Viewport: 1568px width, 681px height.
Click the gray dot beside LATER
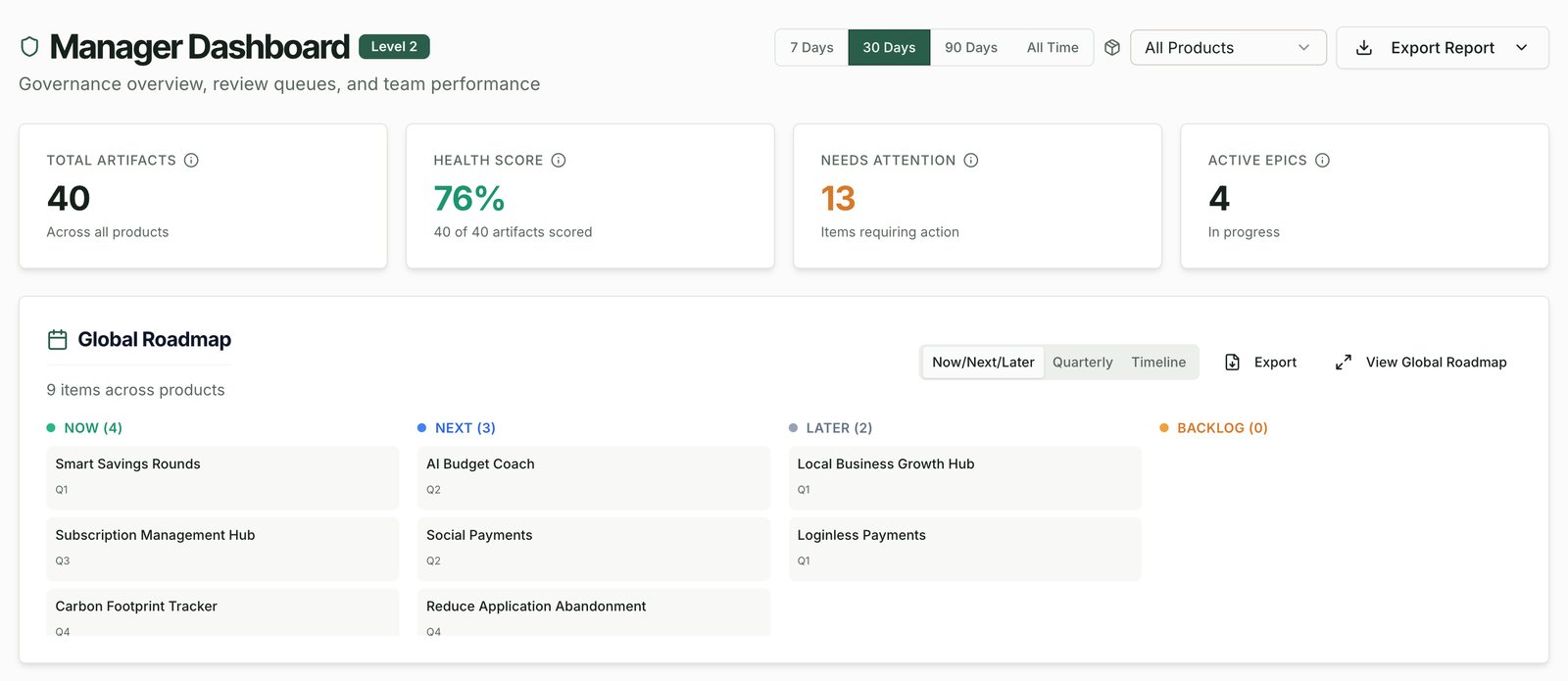(793, 427)
